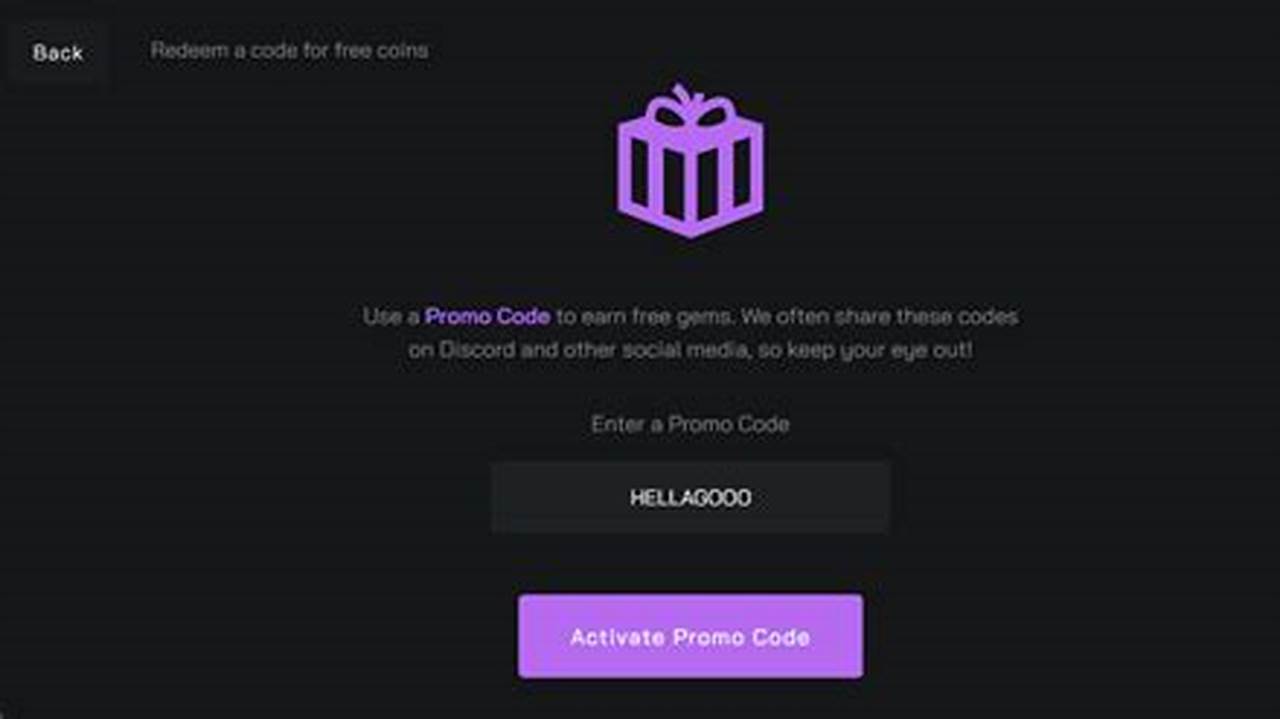Focus the promo code input field
The image size is (1280, 719).
click(690, 497)
